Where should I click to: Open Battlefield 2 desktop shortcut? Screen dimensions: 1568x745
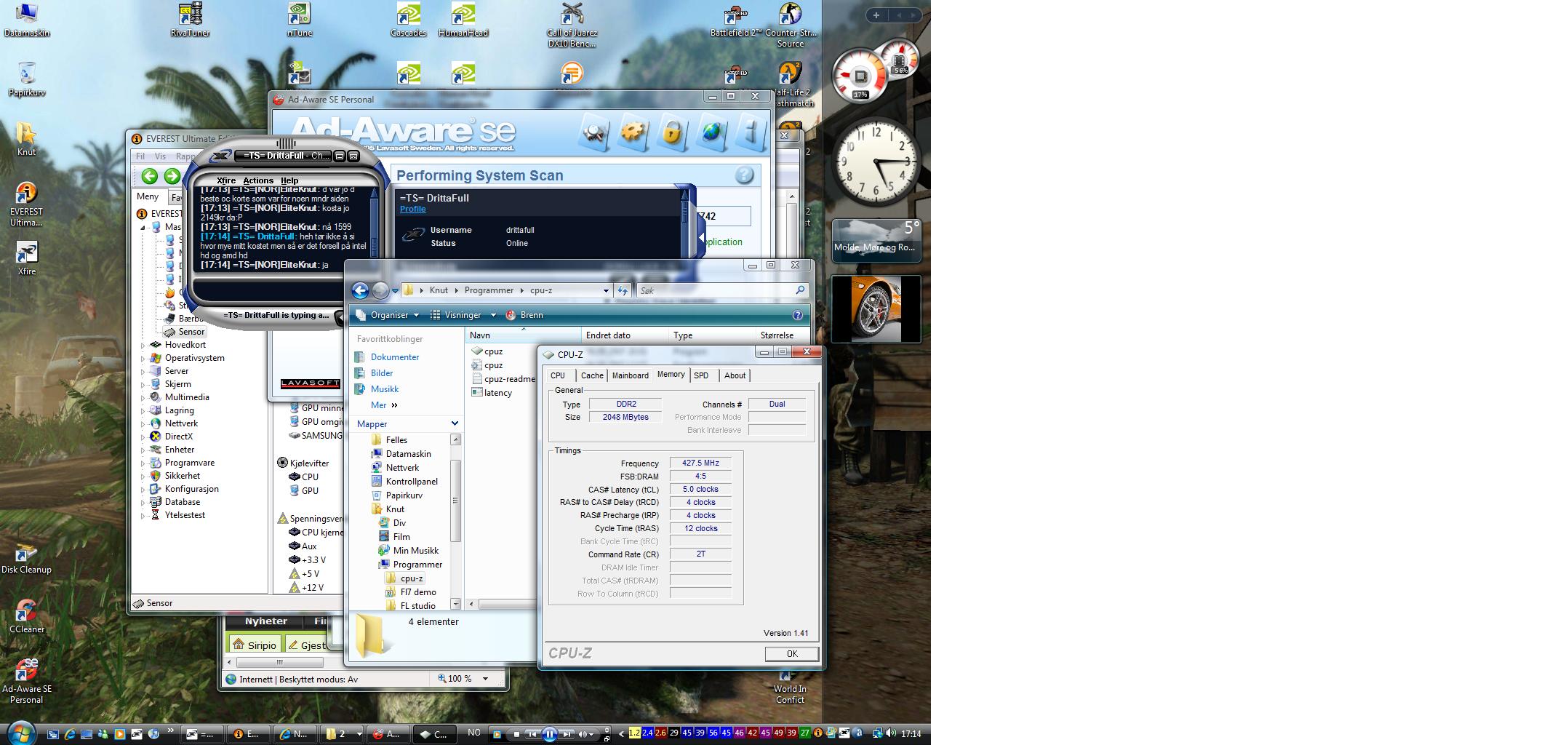(x=735, y=20)
